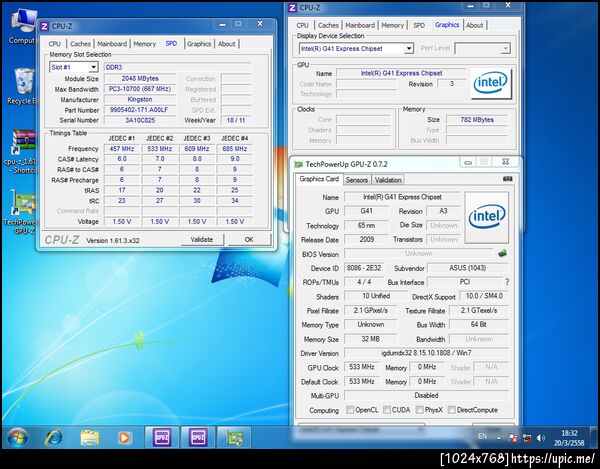This screenshot has width=600, height=469.
Task: Toggle the OpenCL checkbox in GPU-Z
Action: click(x=350, y=410)
